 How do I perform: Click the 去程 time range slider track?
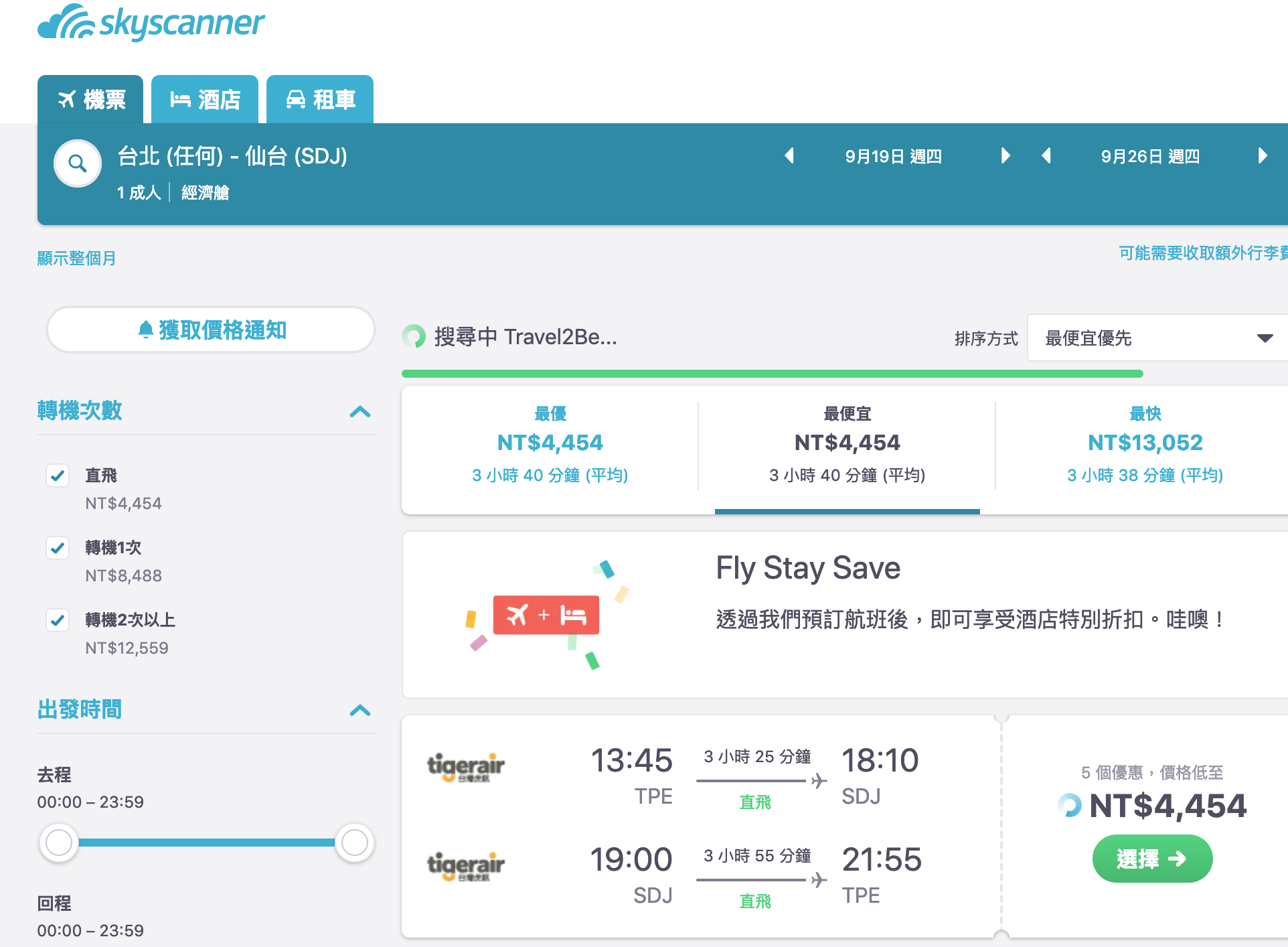click(x=207, y=843)
